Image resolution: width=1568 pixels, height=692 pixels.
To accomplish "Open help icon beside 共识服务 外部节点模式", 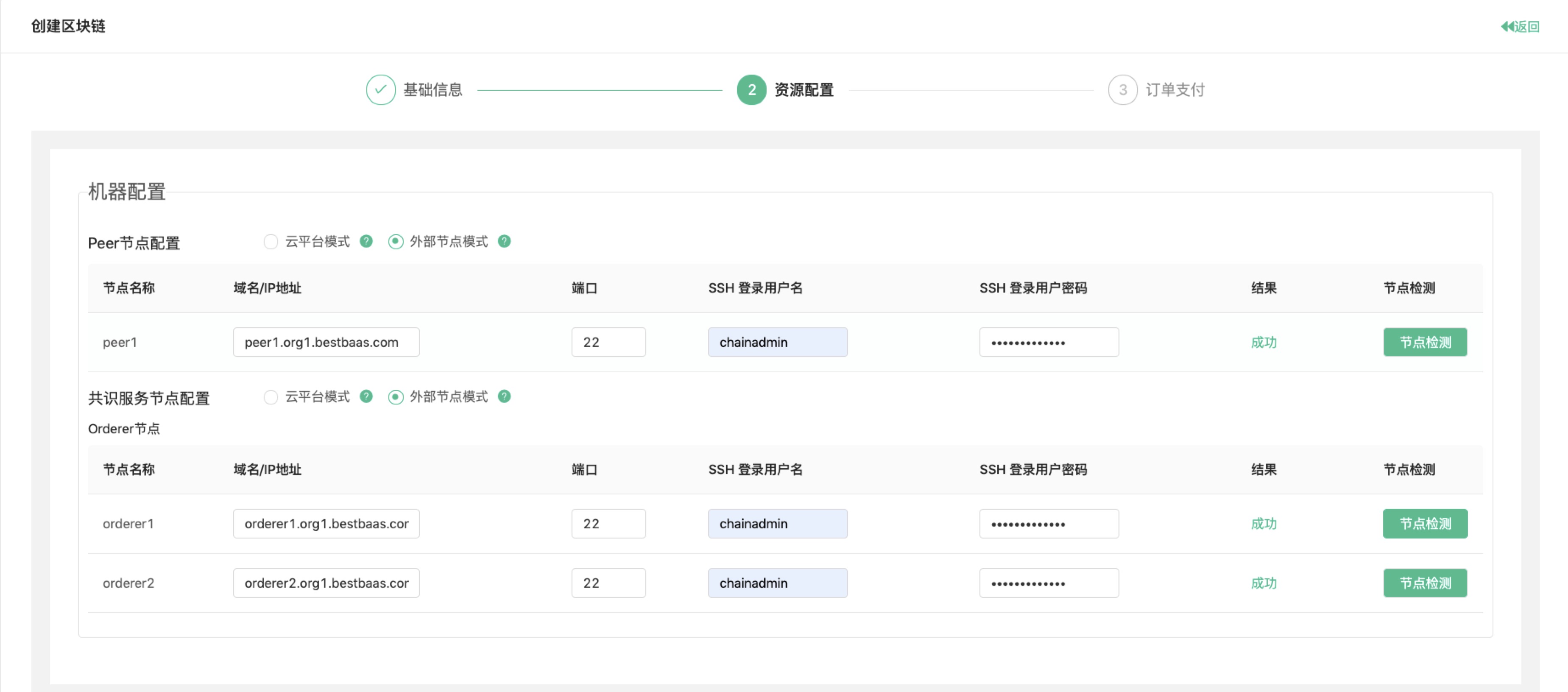I will tap(504, 396).
